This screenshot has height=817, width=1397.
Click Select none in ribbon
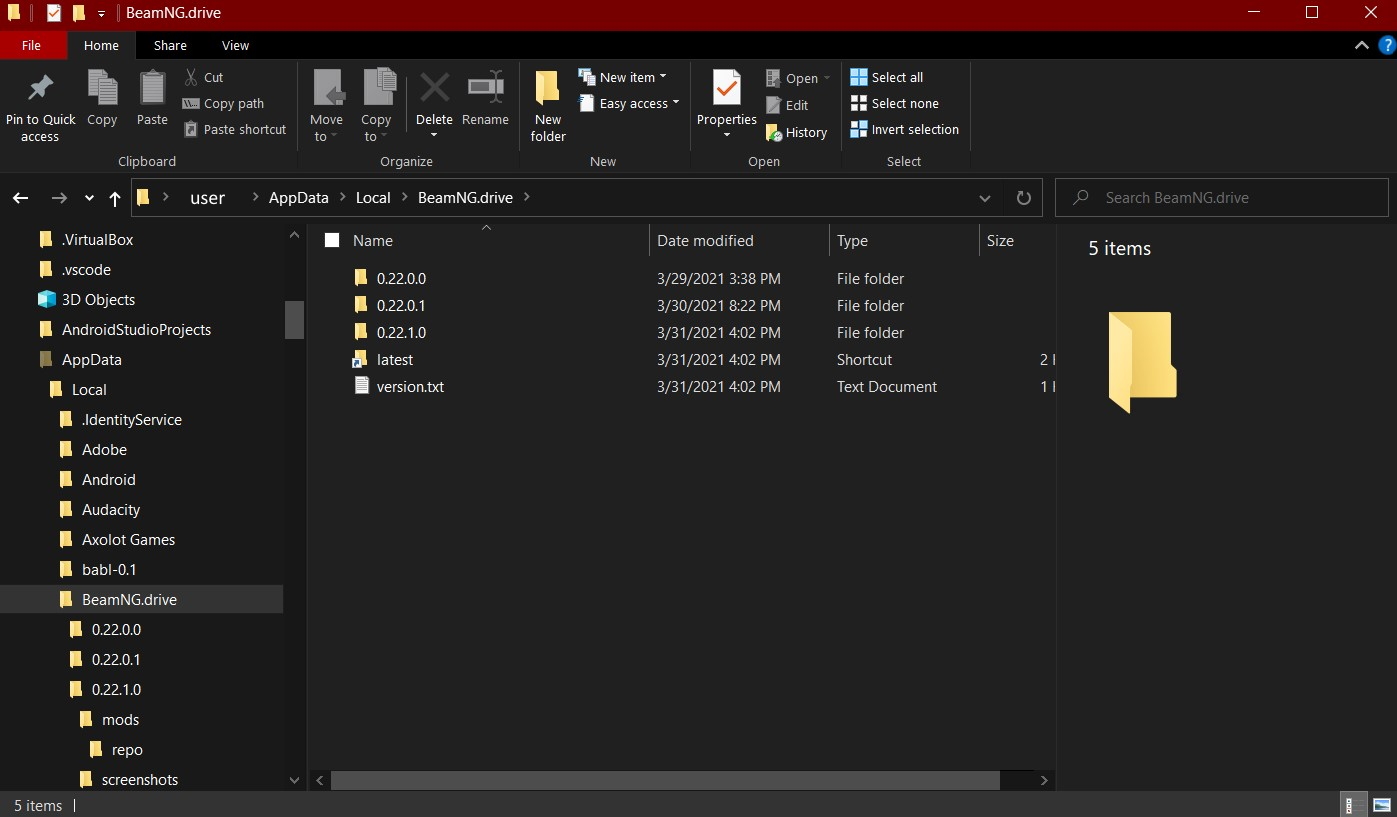895,103
